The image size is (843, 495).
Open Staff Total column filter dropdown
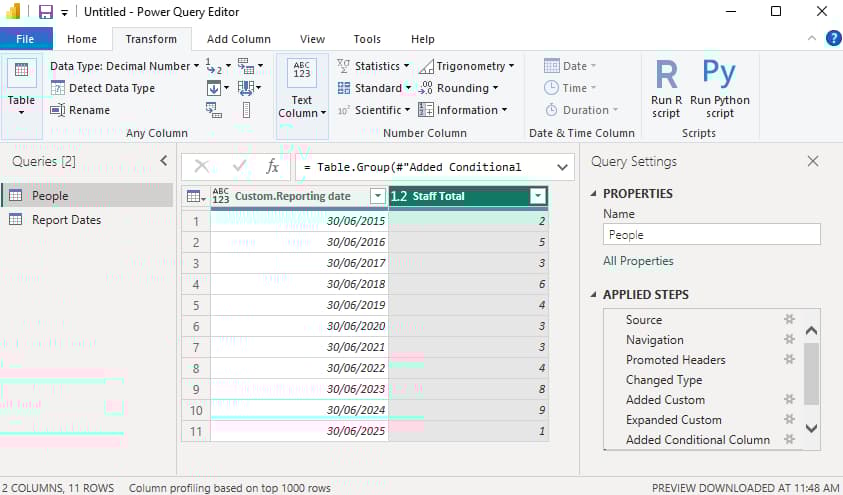tap(538, 197)
